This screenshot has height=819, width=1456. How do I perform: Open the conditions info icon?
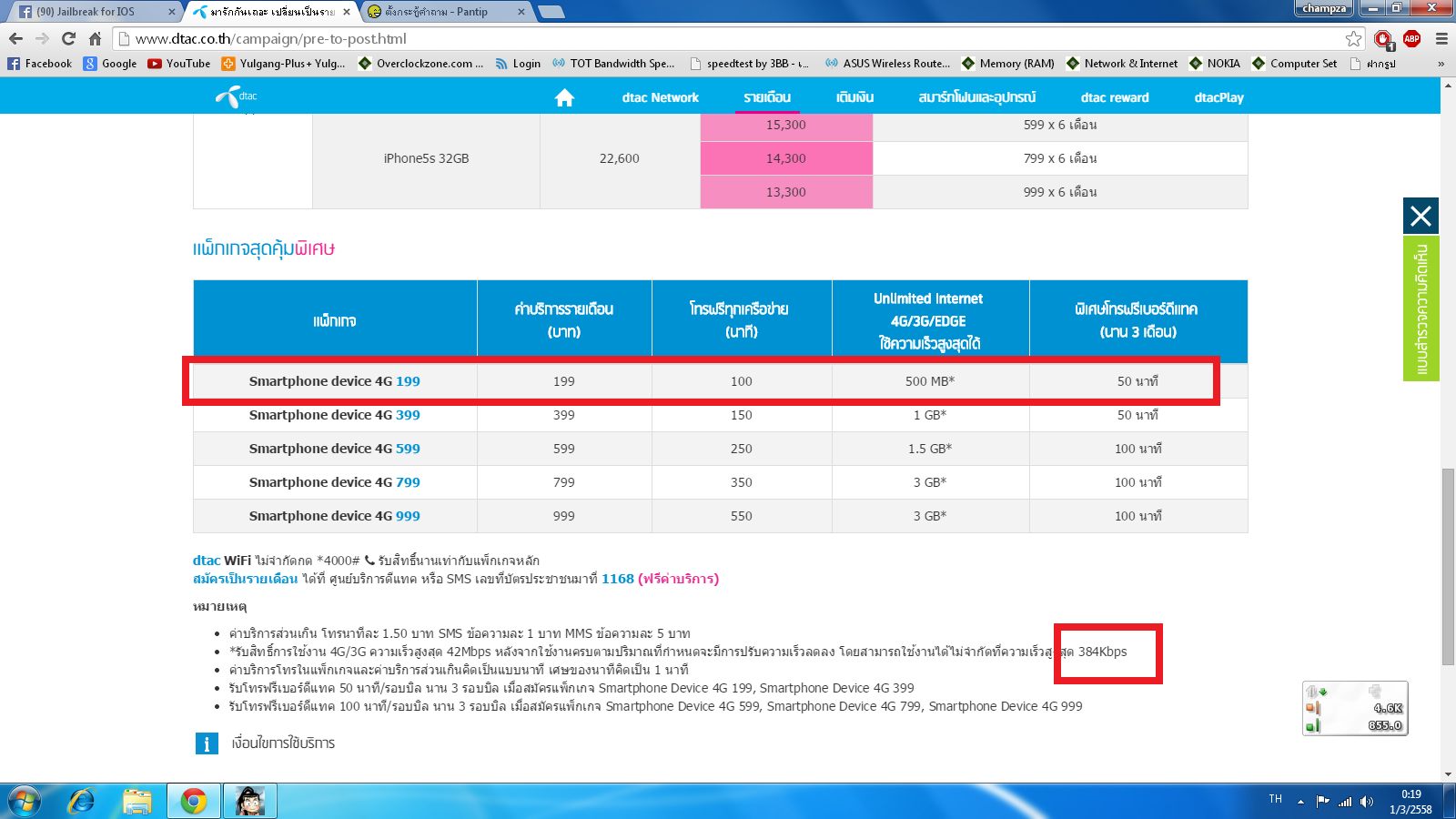(x=207, y=743)
